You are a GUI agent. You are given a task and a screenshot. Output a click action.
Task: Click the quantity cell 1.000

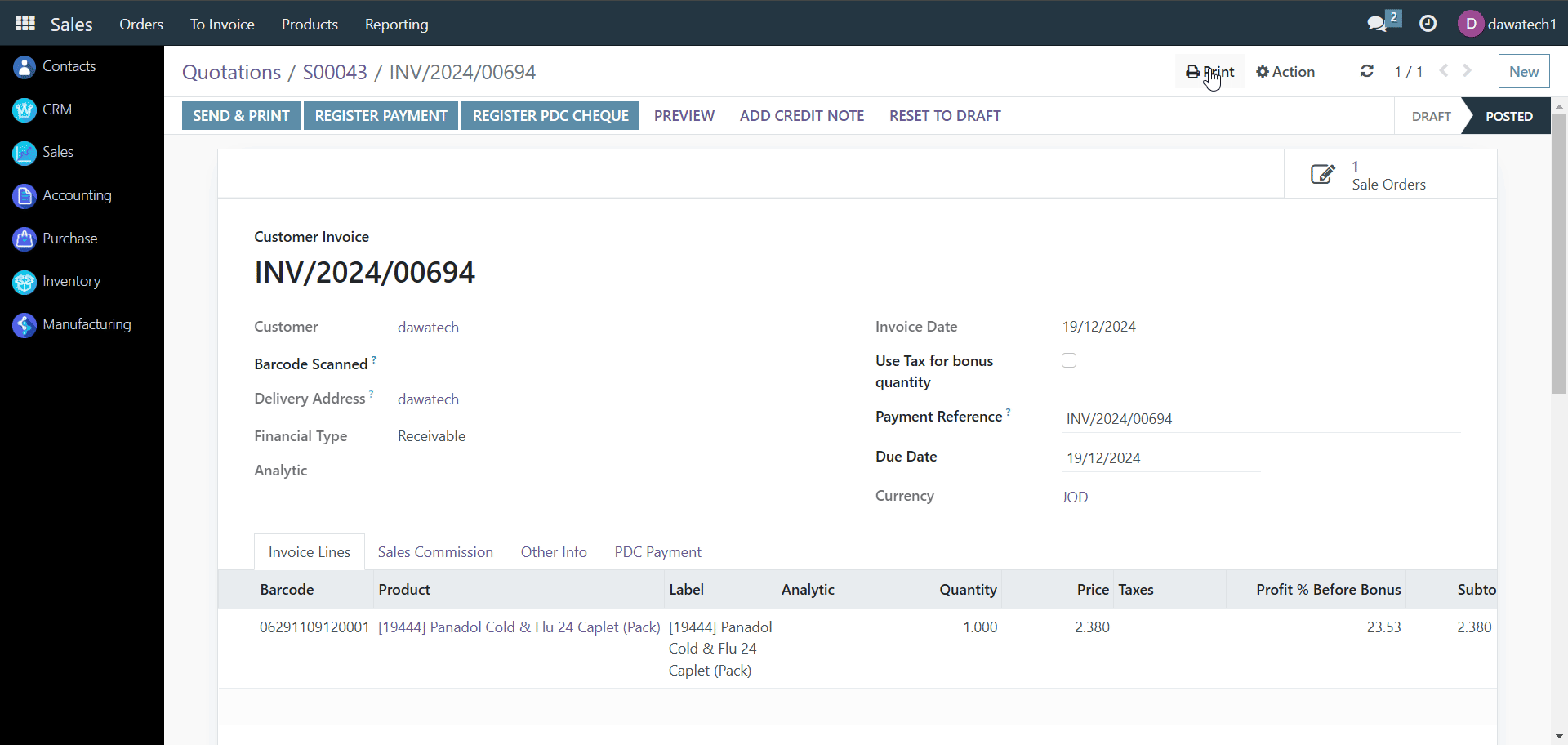[980, 627]
